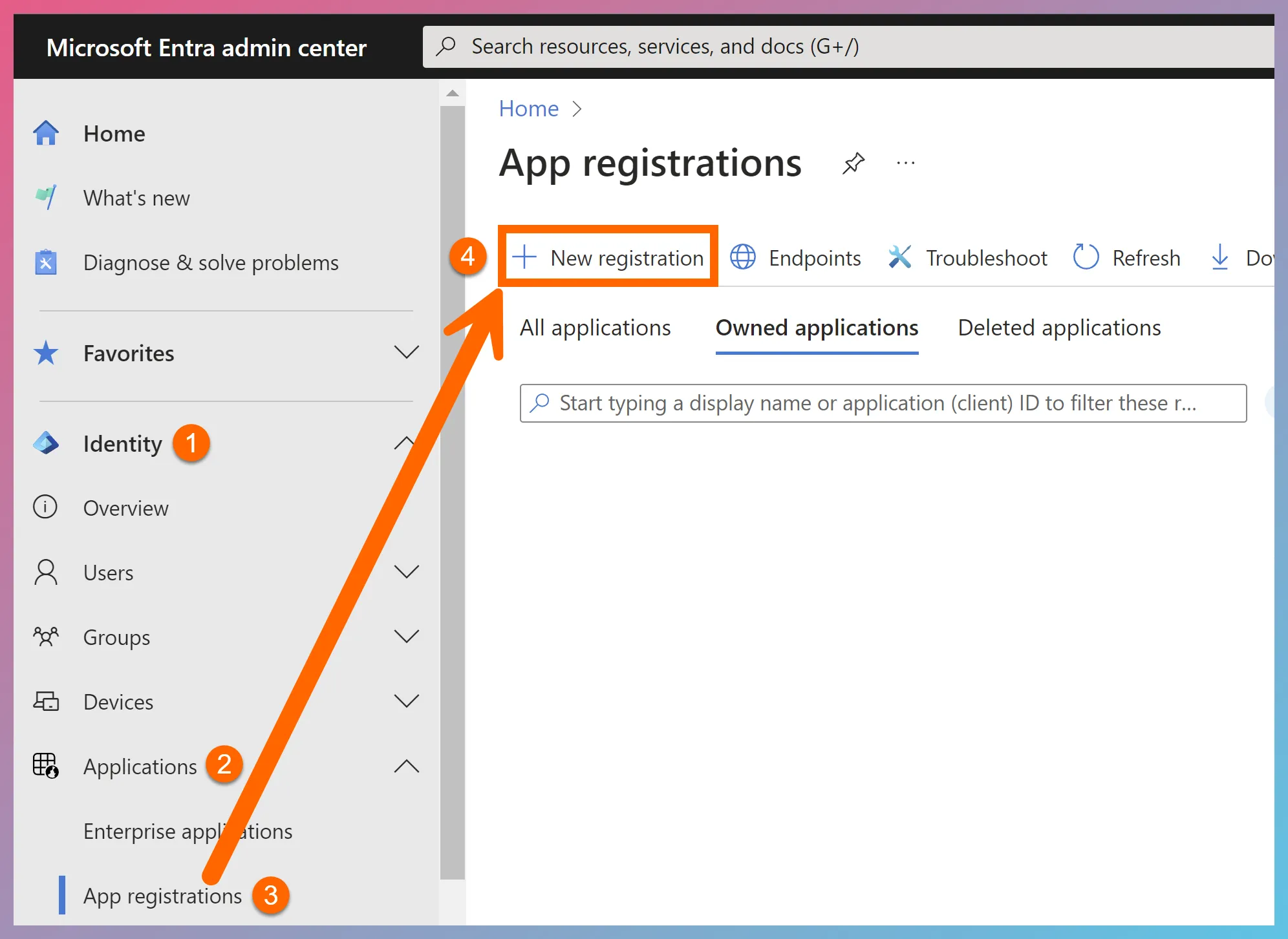Expand the Favorites section
Screen dimensions: 1288x939
click(x=407, y=353)
